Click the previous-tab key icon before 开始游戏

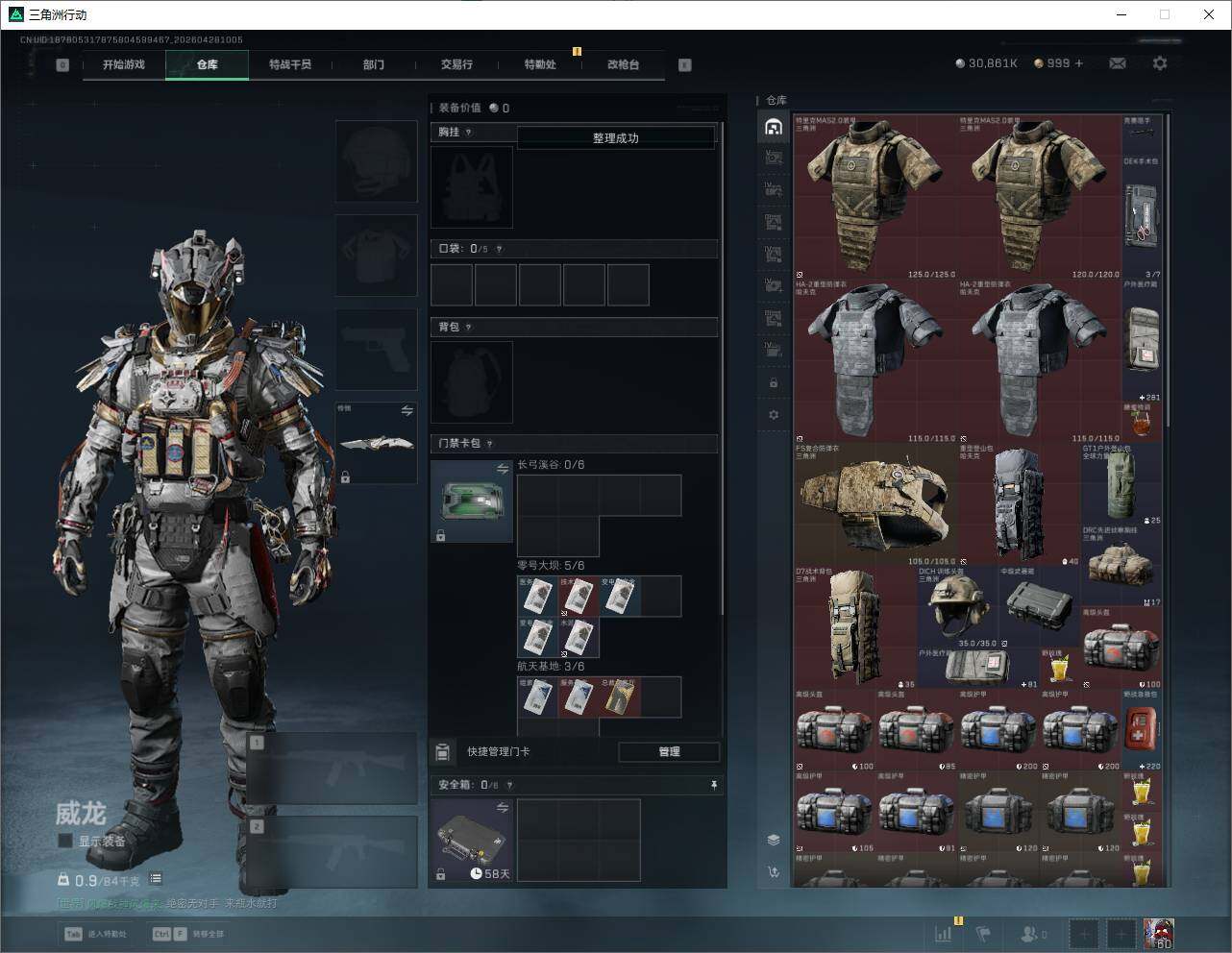tap(62, 65)
